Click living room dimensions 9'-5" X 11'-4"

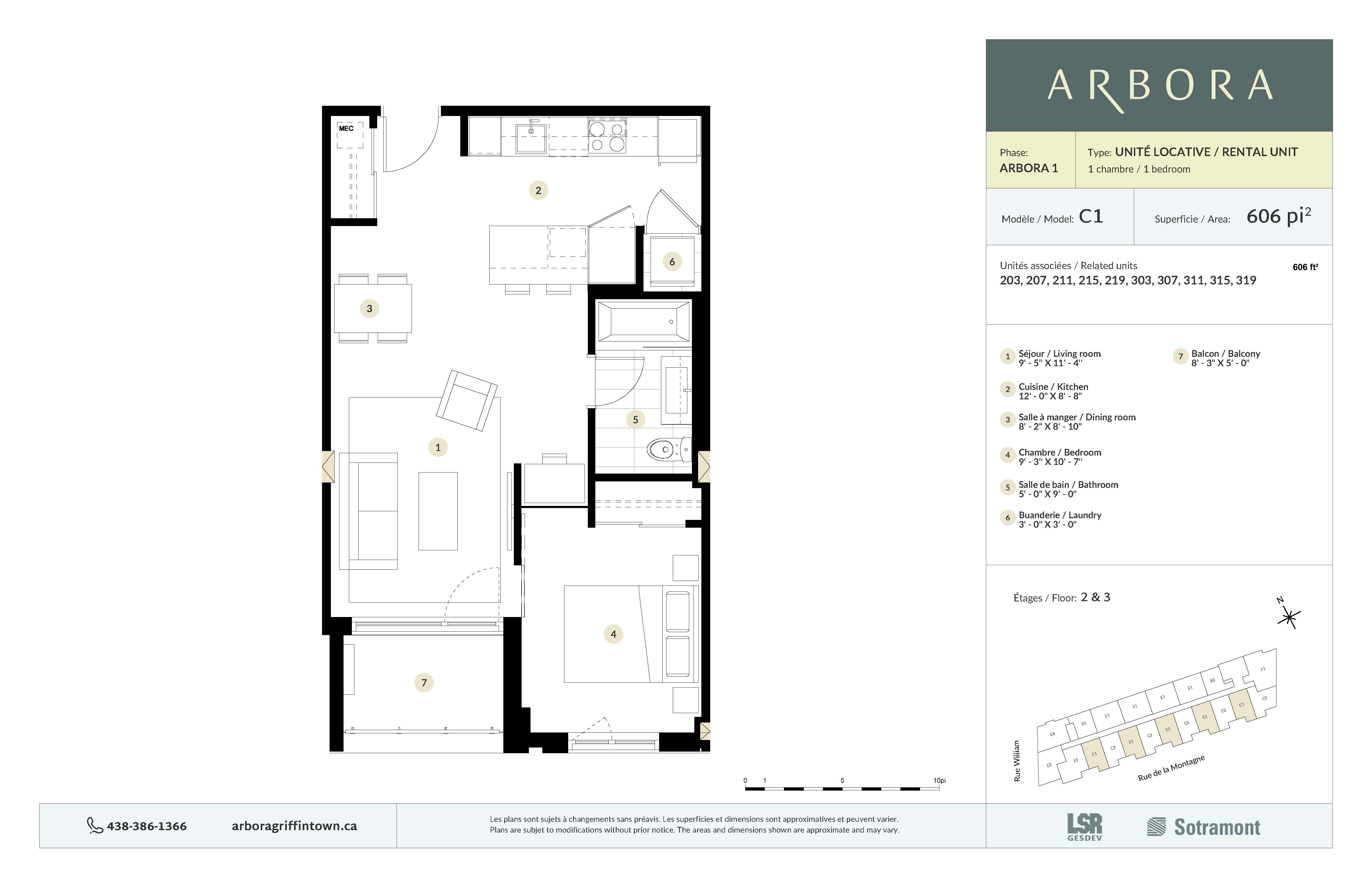tap(1050, 363)
